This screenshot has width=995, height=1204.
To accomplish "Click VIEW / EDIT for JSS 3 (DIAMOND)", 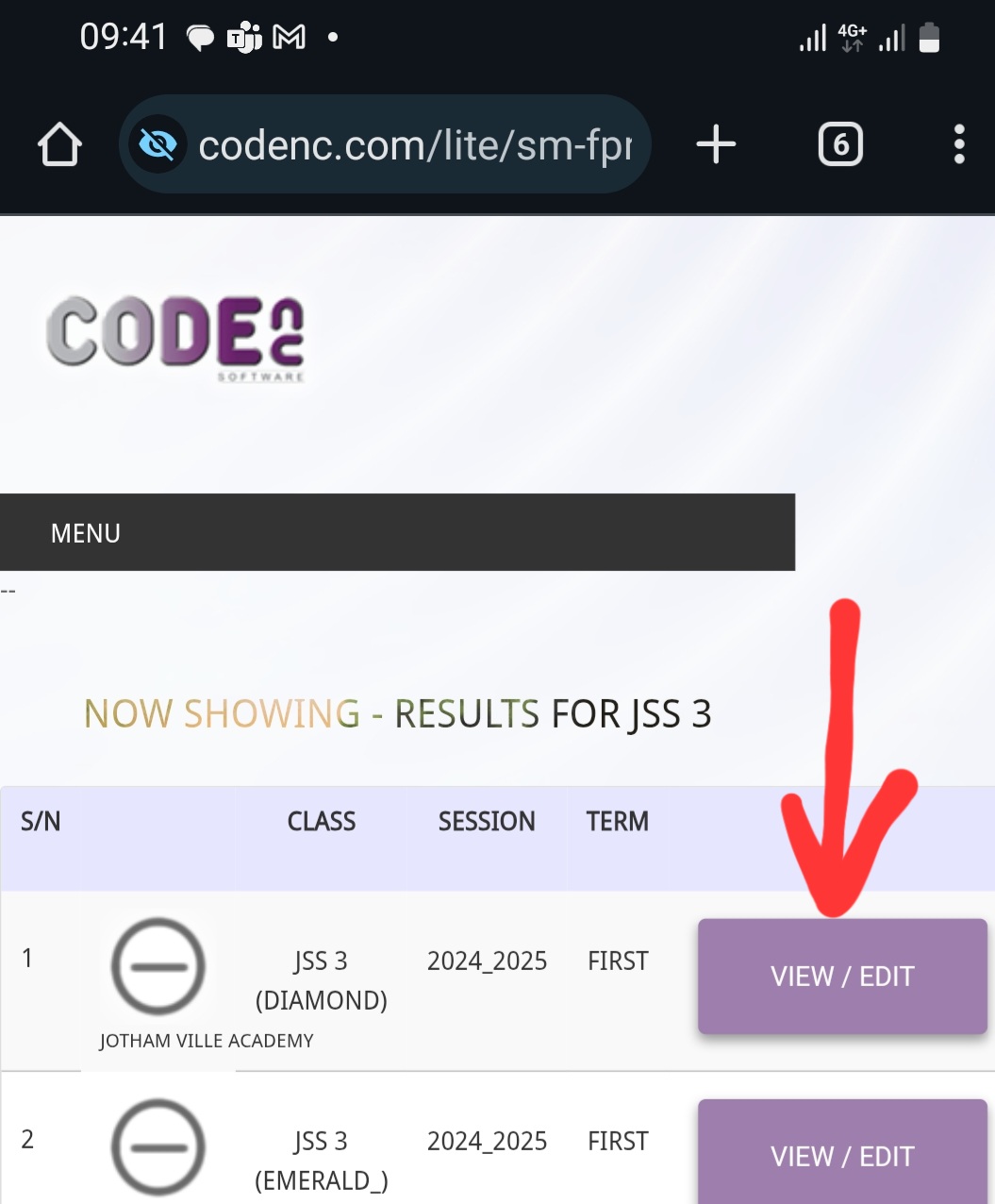I will point(841,977).
